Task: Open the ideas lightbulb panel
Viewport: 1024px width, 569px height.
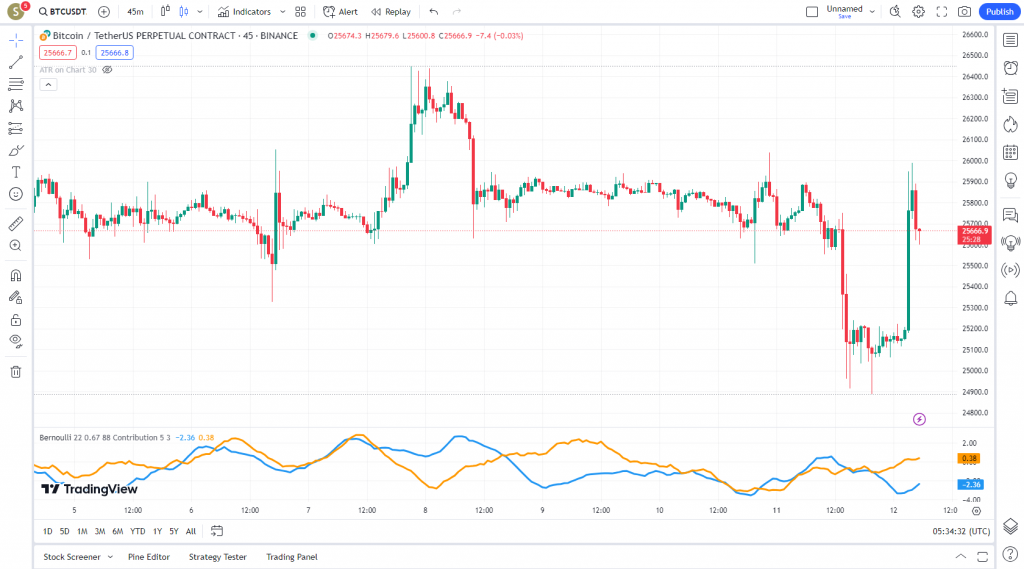Action: click(x=1010, y=181)
